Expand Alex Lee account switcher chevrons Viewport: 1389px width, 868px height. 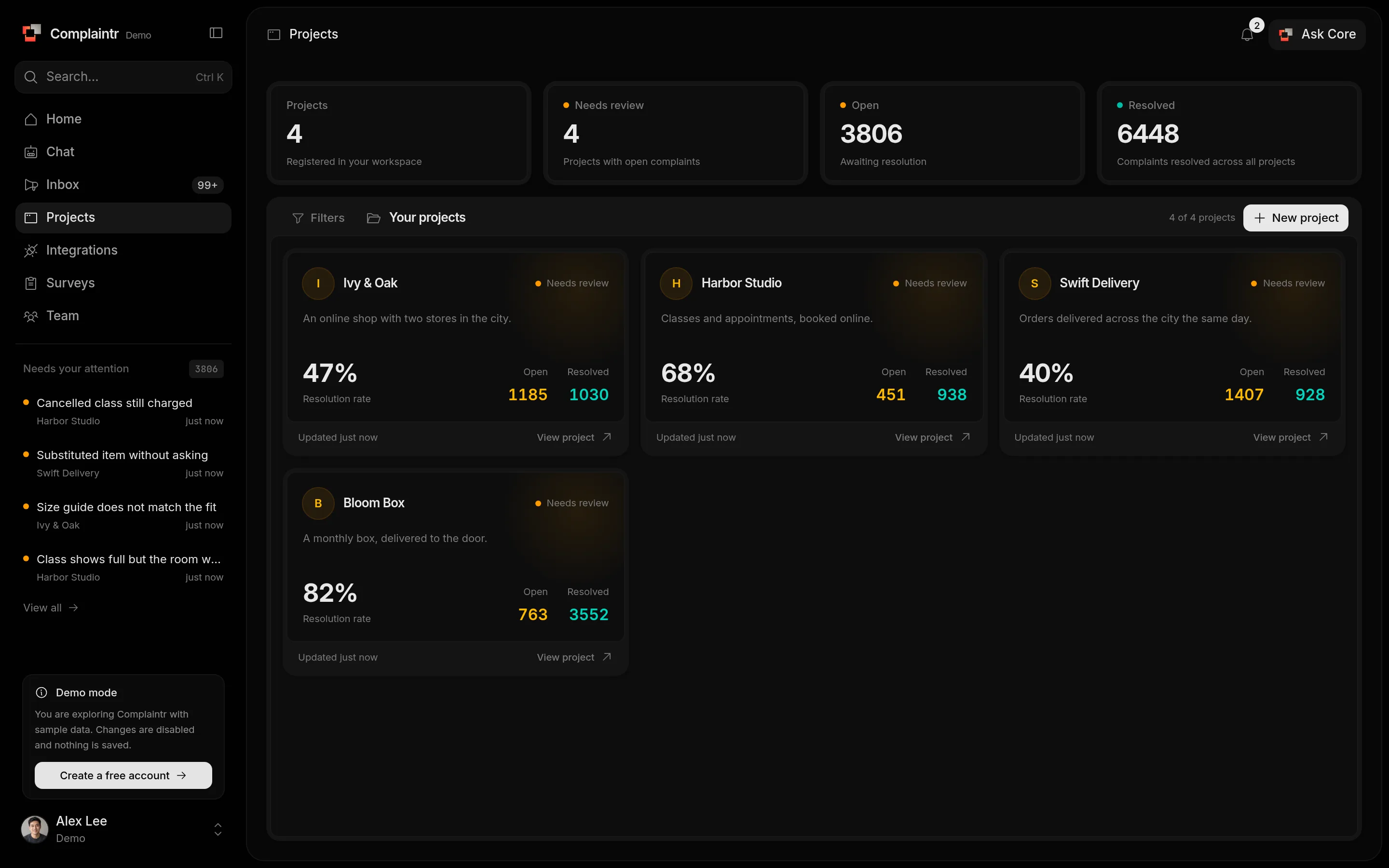pyautogui.click(x=218, y=829)
